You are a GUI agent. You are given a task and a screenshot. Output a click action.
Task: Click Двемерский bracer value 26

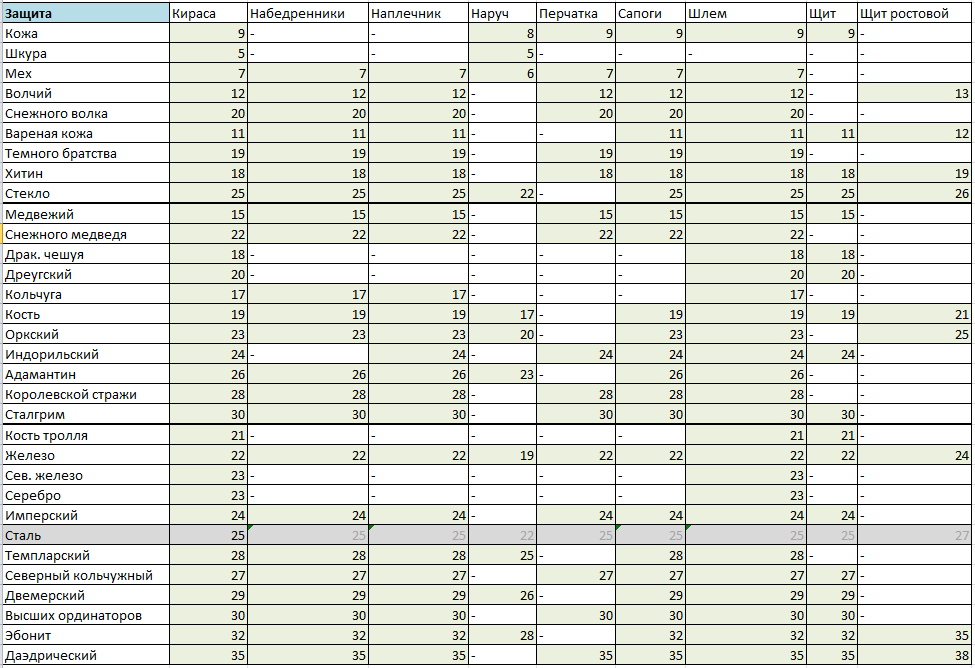(x=502, y=595)
